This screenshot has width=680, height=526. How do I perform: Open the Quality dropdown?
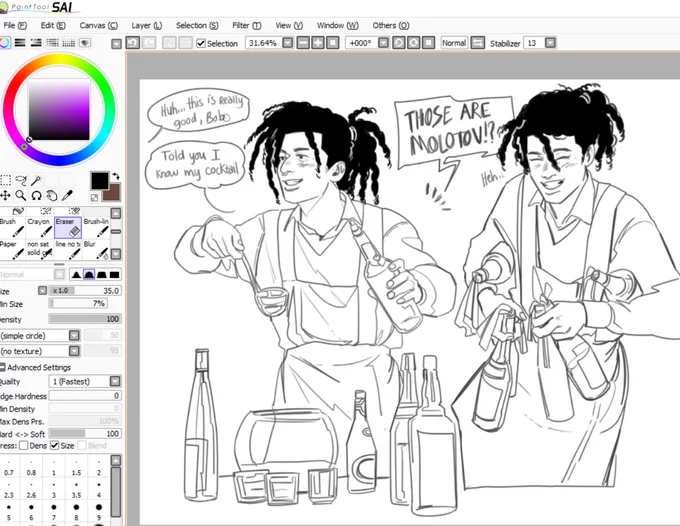(x=115, y=382)
